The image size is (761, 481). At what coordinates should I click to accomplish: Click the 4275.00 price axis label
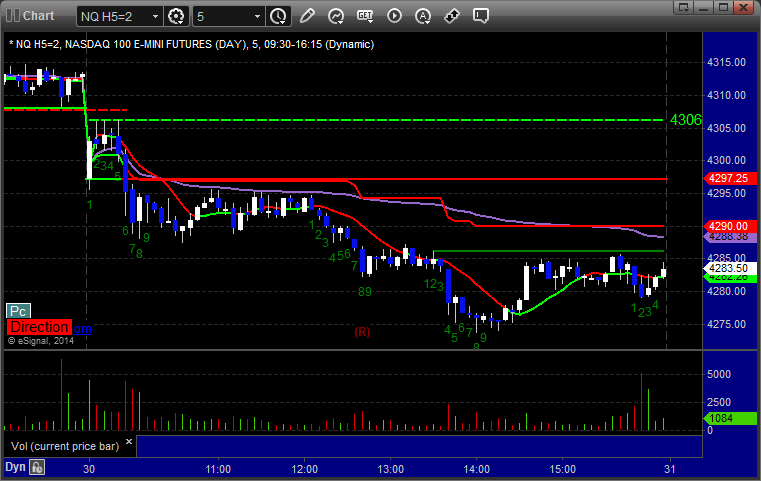(x=726, y=324)
